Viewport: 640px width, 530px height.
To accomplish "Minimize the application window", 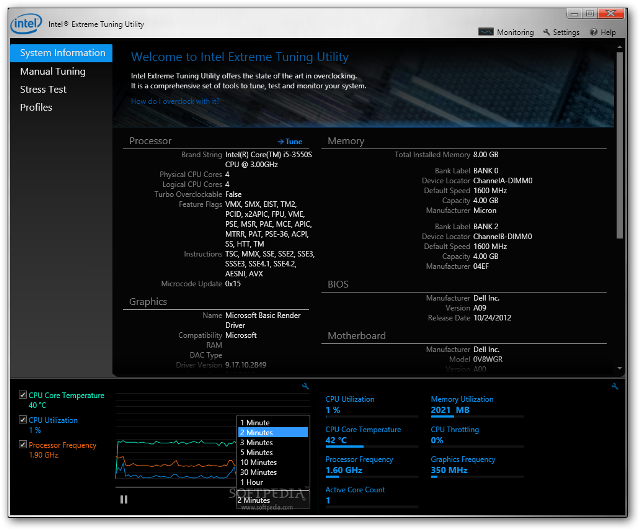I will 574,13.
